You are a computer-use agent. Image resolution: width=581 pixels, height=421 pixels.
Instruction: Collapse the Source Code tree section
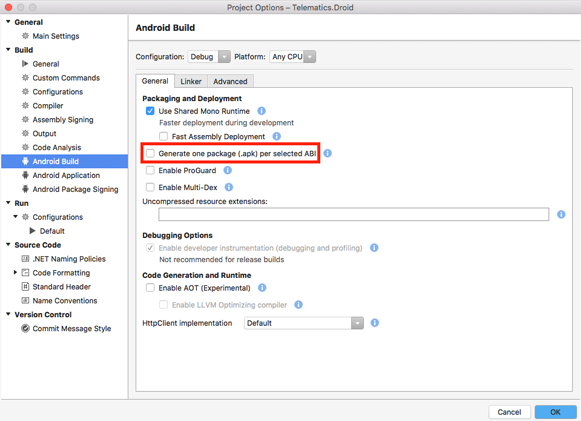coord(8,245)
